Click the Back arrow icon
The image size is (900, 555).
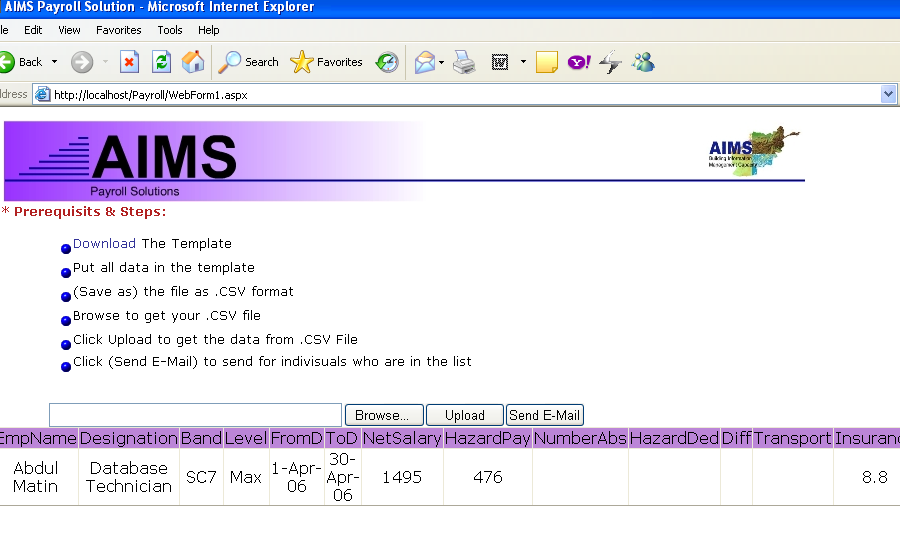[6, 62]
